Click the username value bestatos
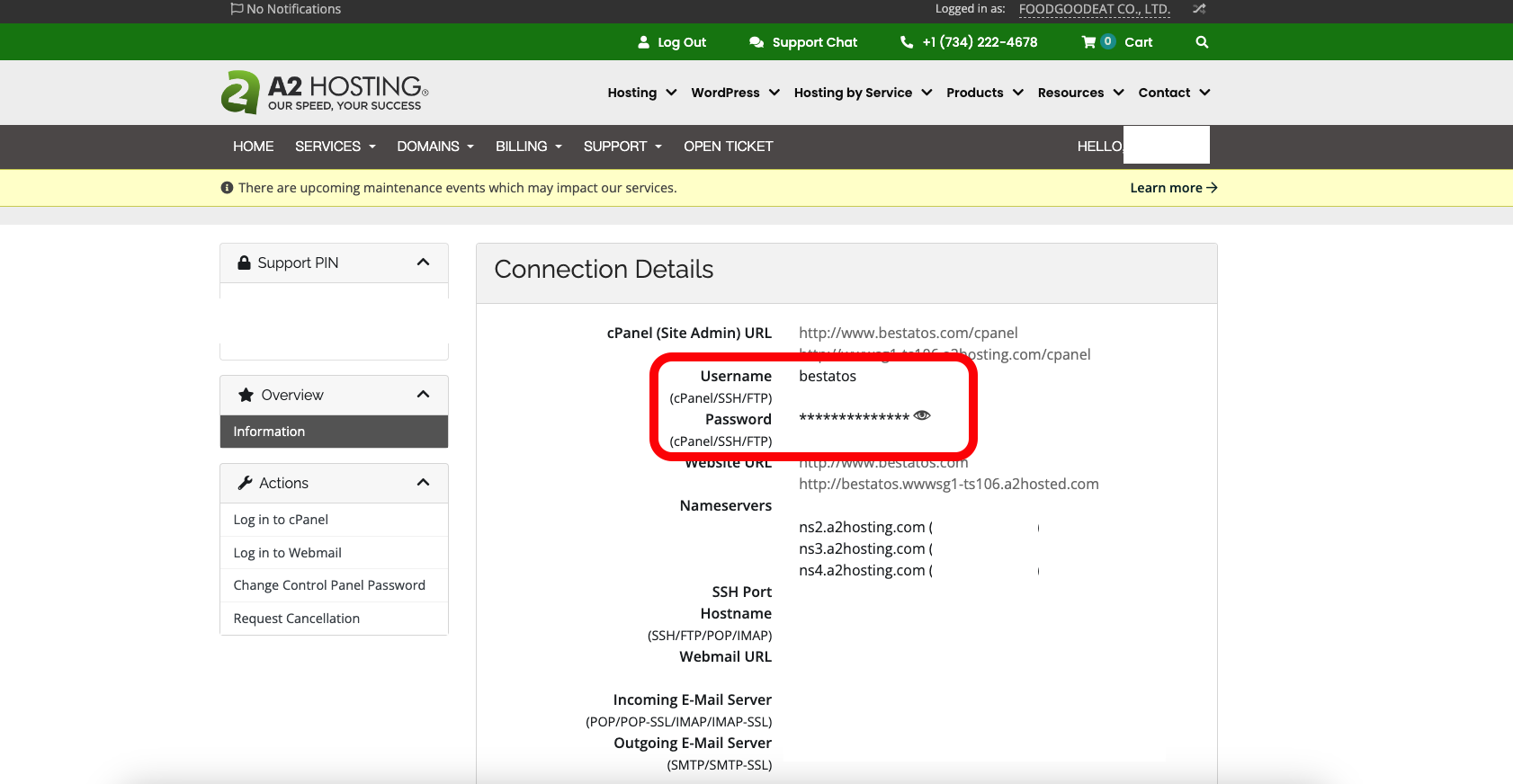The image size is (1513, 784). pyautogui.click(x=828, y=376)
